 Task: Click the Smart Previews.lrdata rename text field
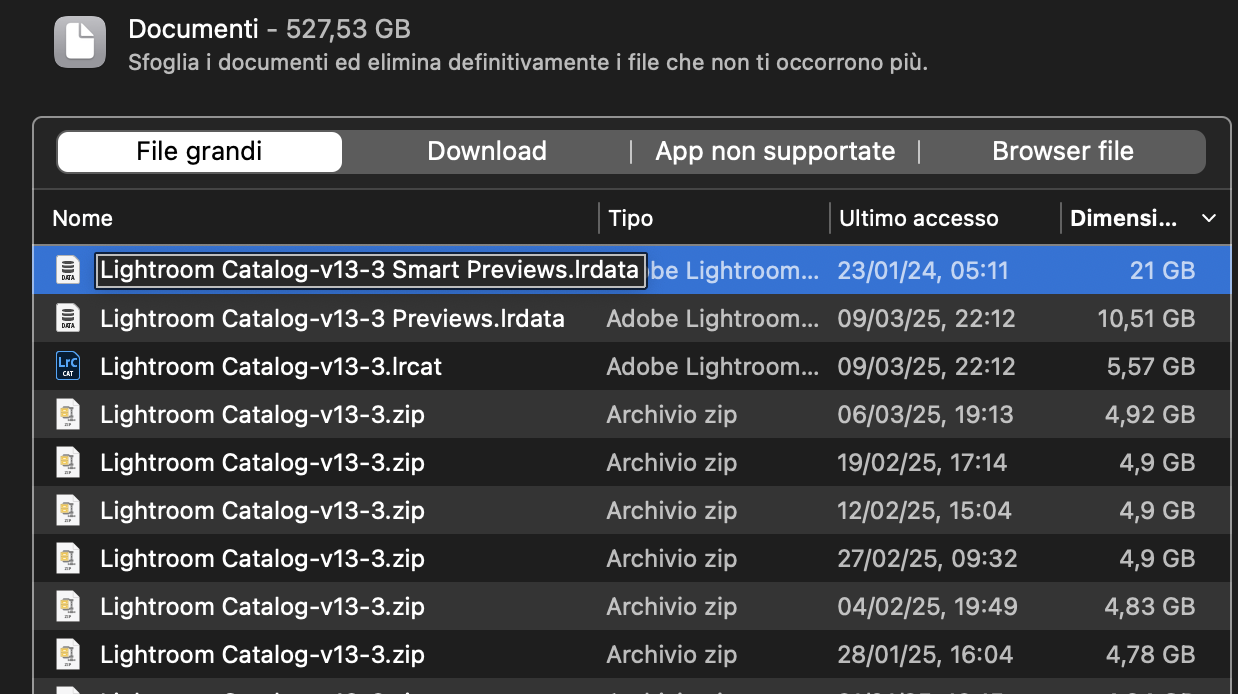tap(370, 270)
